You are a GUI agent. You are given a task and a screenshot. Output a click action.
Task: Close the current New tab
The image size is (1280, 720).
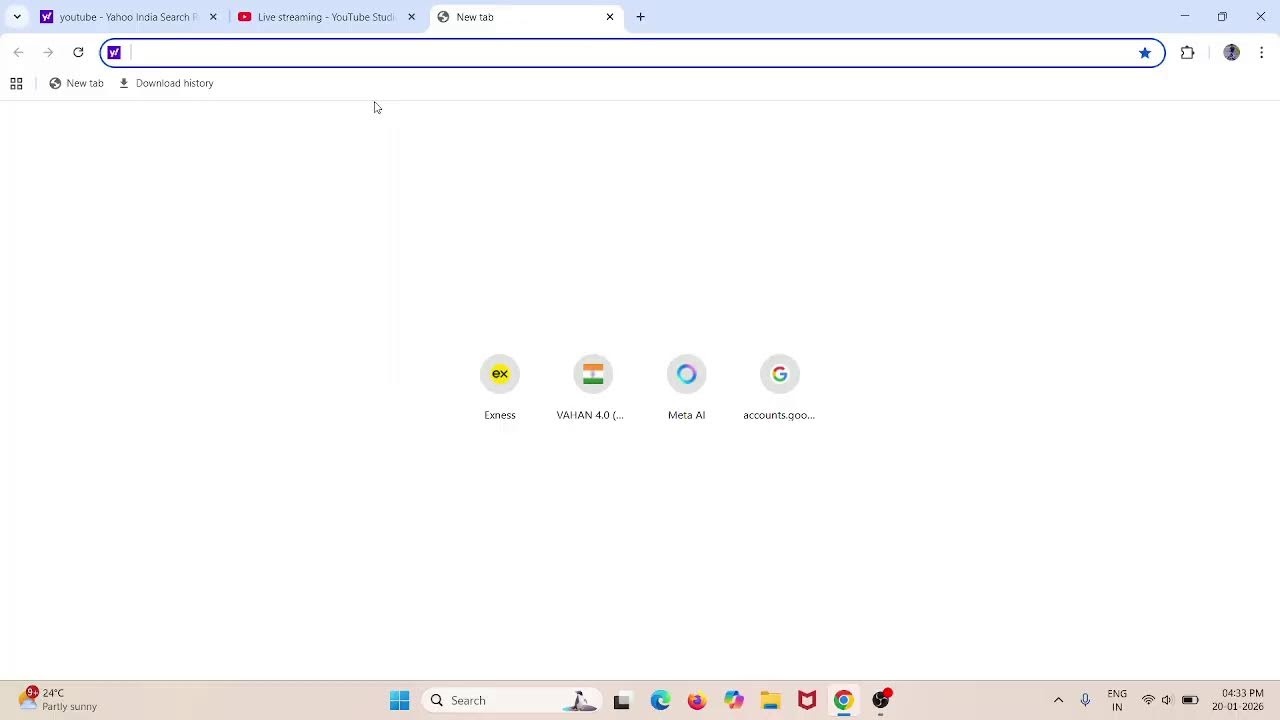(610, 17)
